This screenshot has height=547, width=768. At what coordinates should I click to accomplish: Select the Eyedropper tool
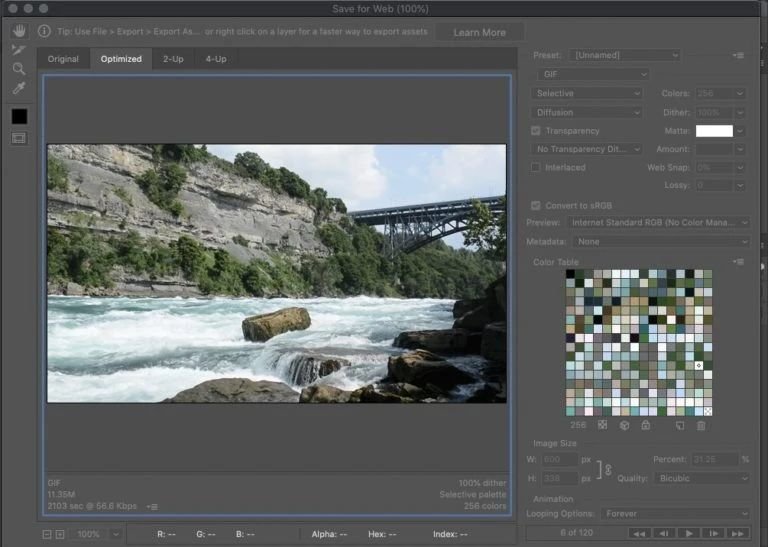(19, 88)
